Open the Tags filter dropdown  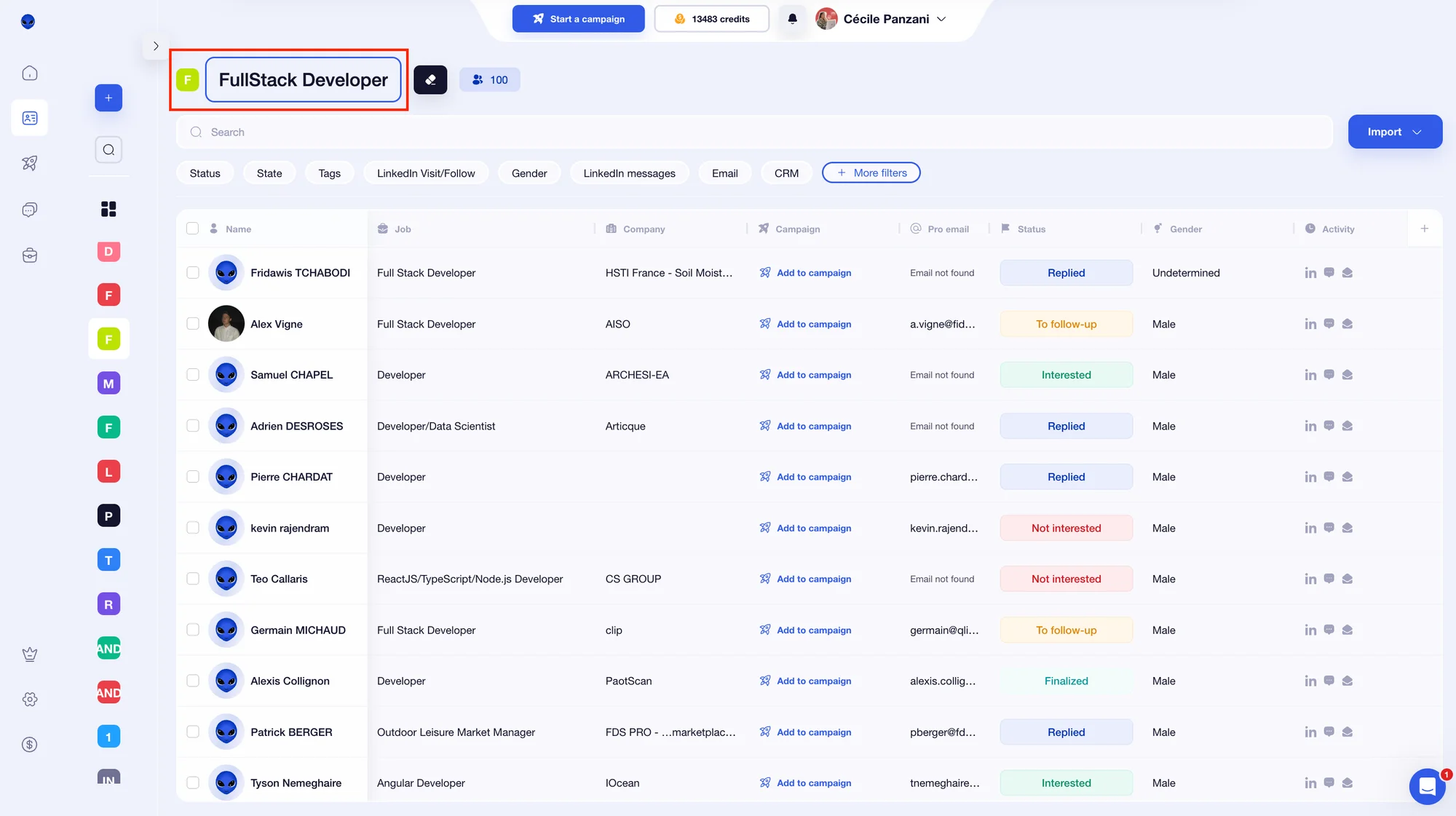[329, 173]
